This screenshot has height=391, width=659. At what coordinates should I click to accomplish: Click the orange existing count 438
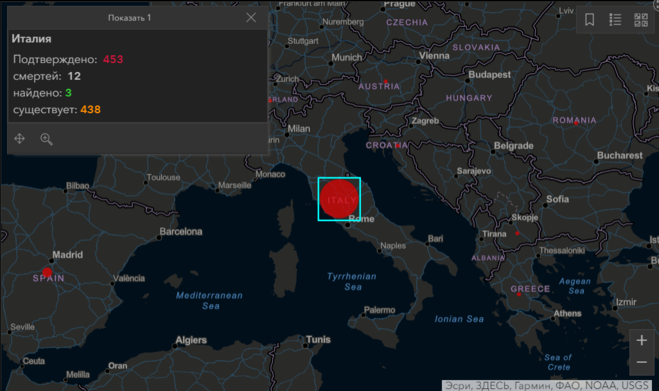[90, 110]
